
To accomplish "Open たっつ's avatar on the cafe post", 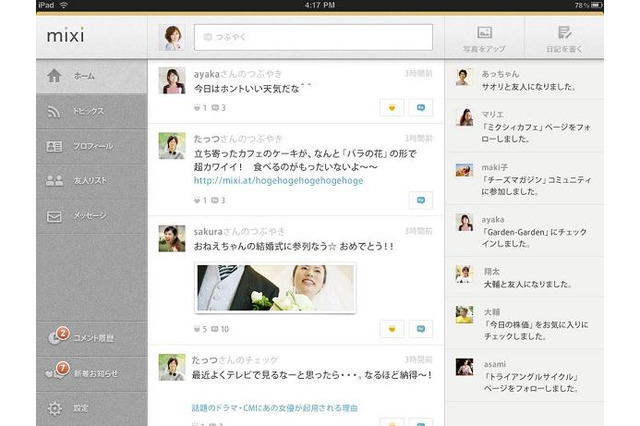I will point(172,146).
